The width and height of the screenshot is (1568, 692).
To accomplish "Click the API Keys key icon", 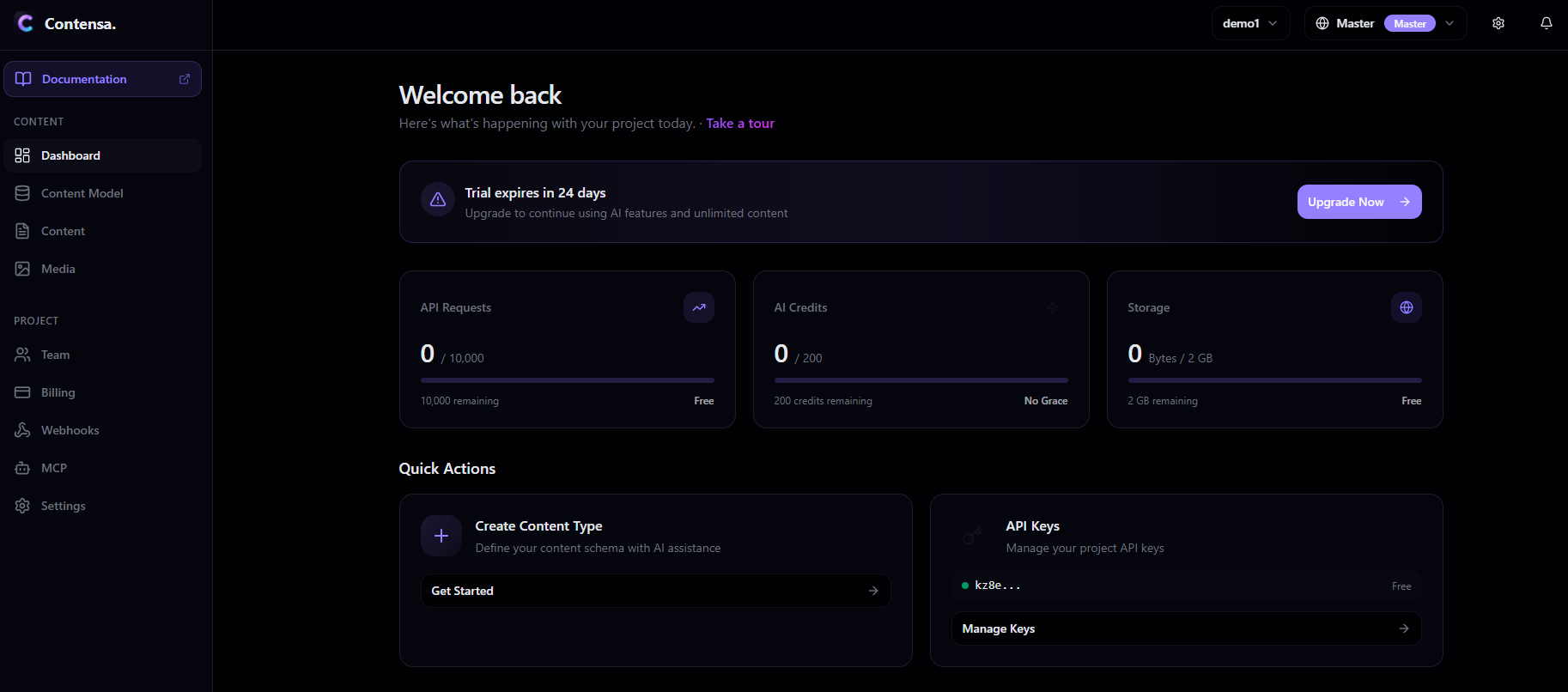I will pos(972,536).
